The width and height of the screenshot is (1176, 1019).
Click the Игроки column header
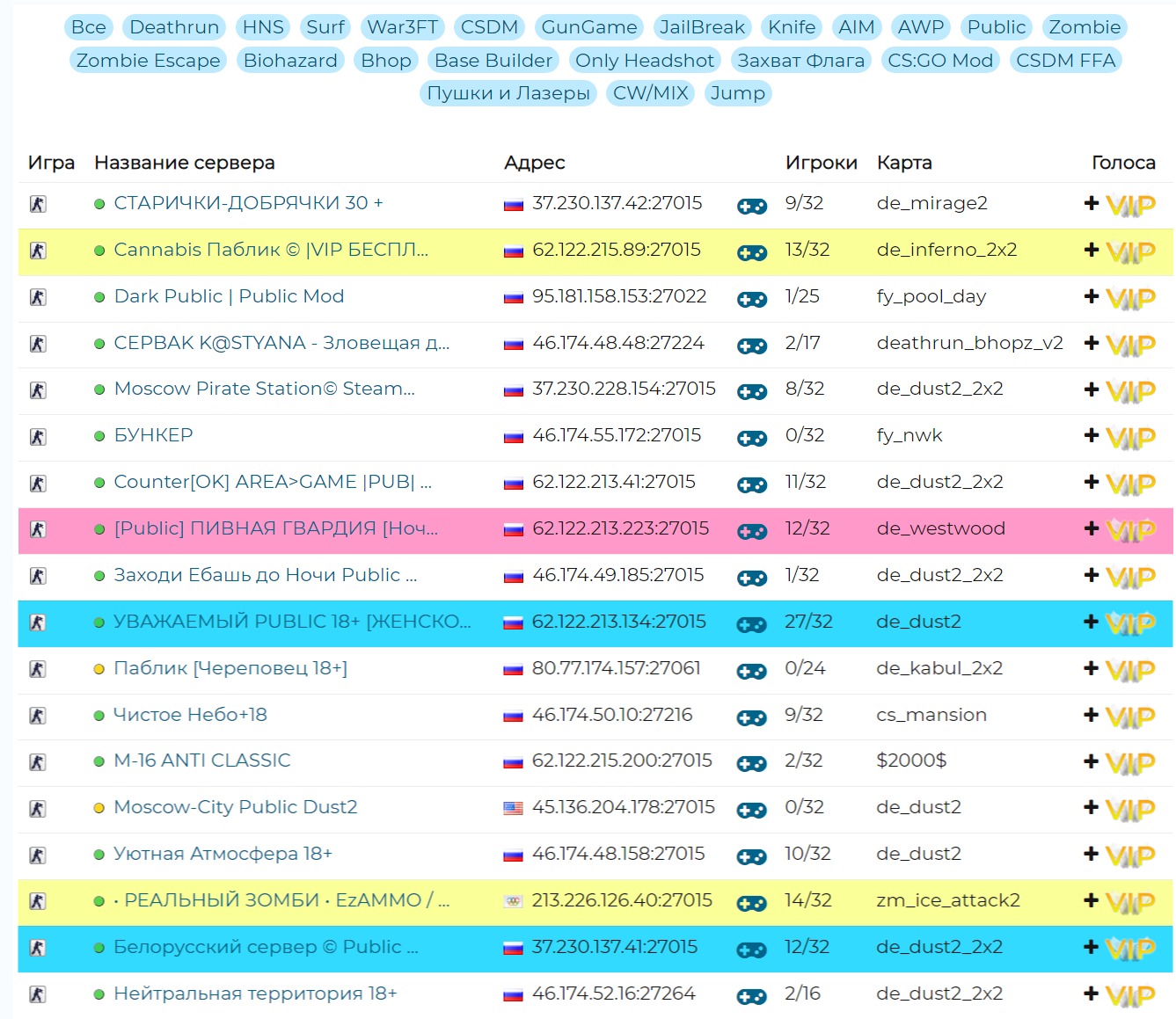821,163
